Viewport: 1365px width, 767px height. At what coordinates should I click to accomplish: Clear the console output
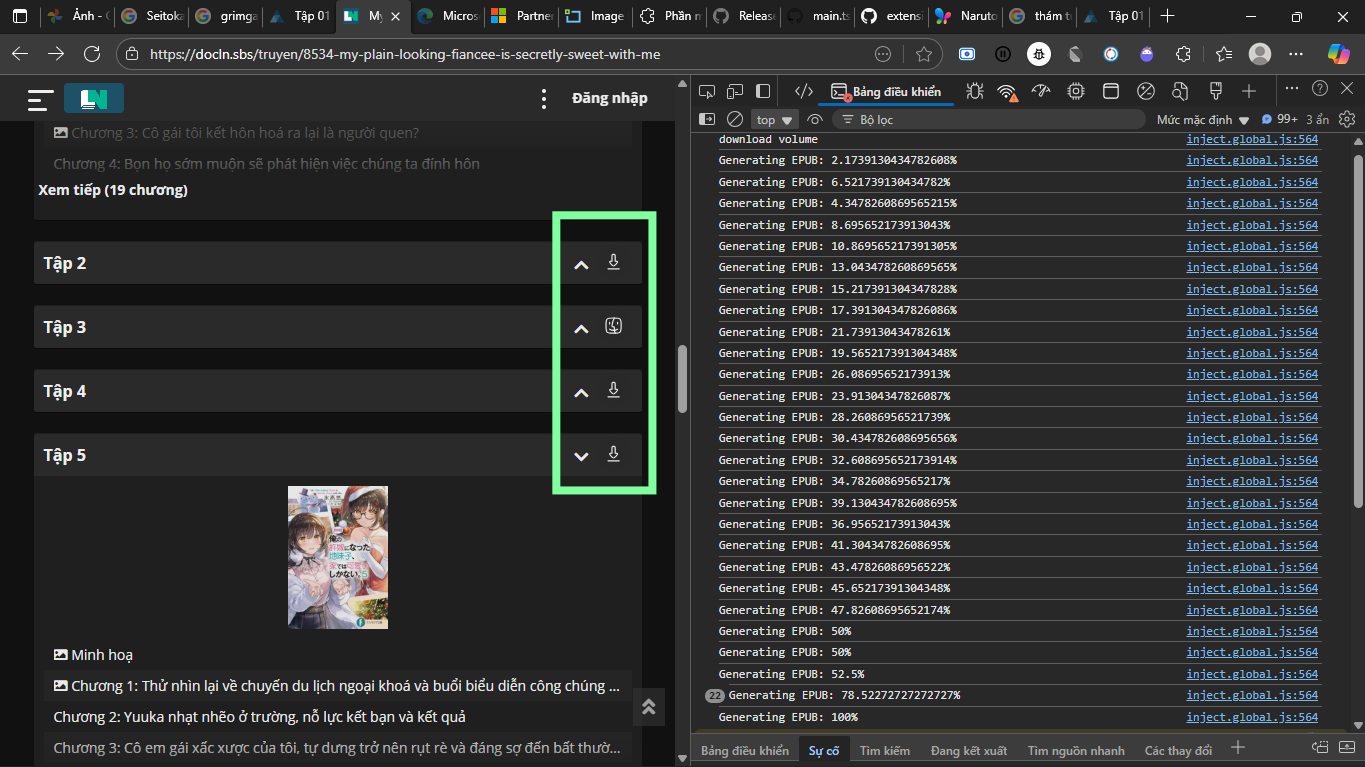[x=735, y=119]
